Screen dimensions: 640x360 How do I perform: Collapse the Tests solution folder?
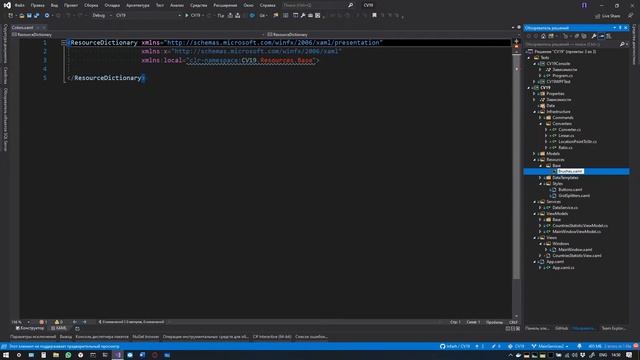click(x=529, y=58)
